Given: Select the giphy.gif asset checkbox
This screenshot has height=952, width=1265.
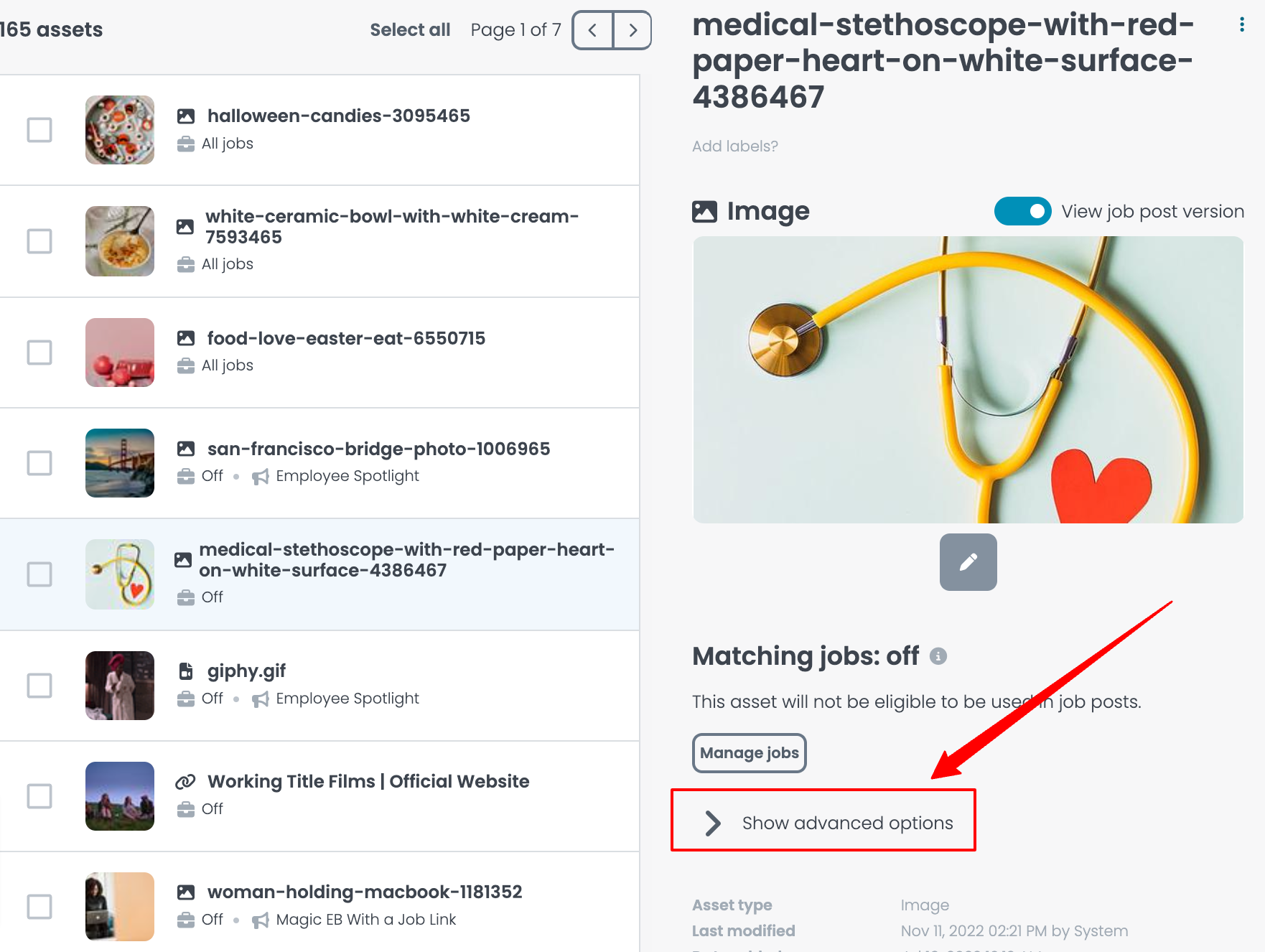Looking at the screenshot, I should click(39, 686).
